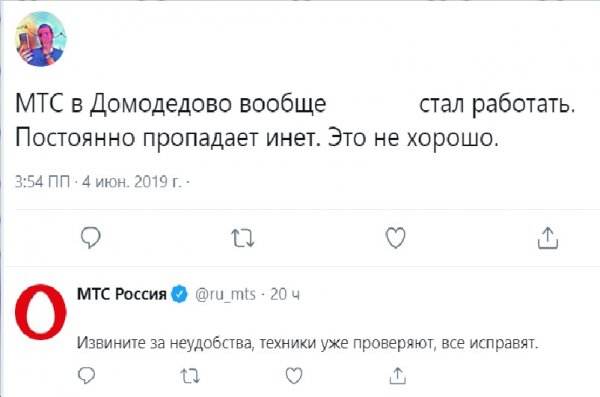600x397 pixels.
Task: Click the blue verified badge next to МТС Россия
Action: (179, 294)
